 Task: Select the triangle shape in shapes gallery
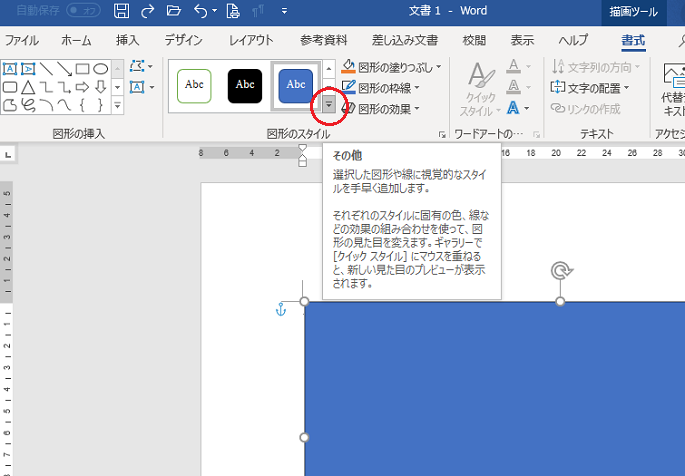coord(27,87)
